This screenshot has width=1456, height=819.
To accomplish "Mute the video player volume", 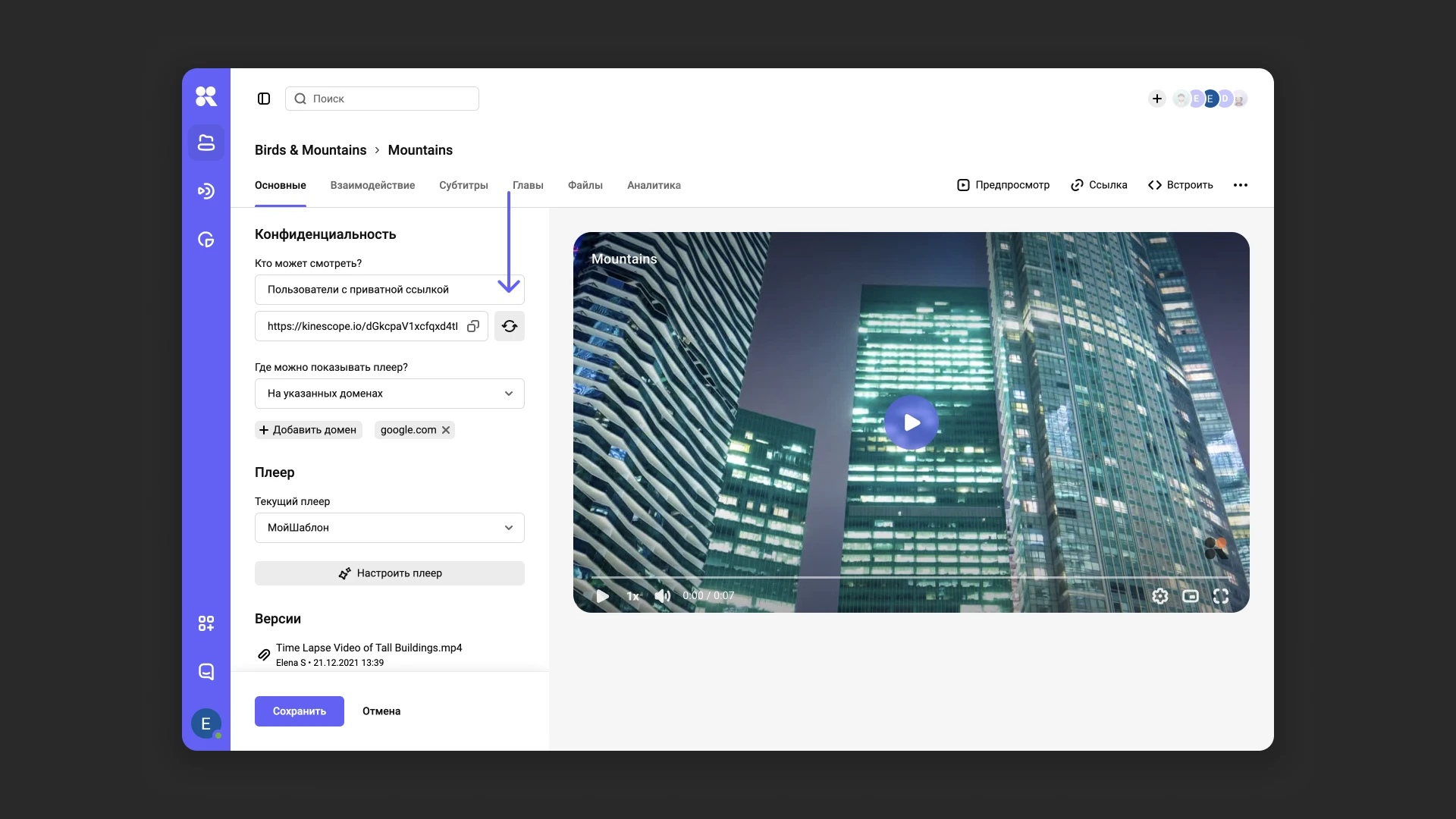I will [663, 596].
